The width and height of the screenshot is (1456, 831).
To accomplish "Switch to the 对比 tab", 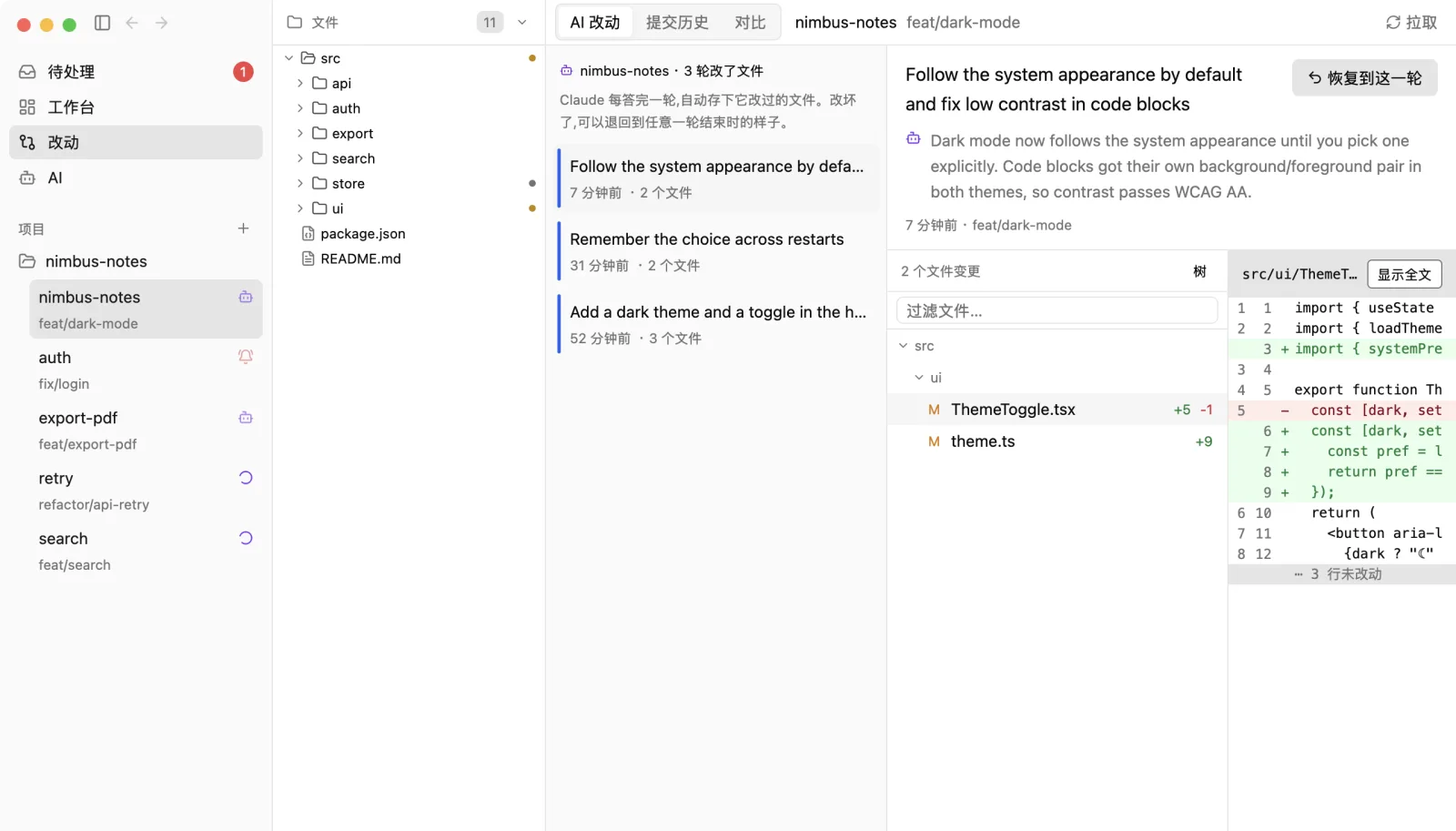I will tap(751, 23).
